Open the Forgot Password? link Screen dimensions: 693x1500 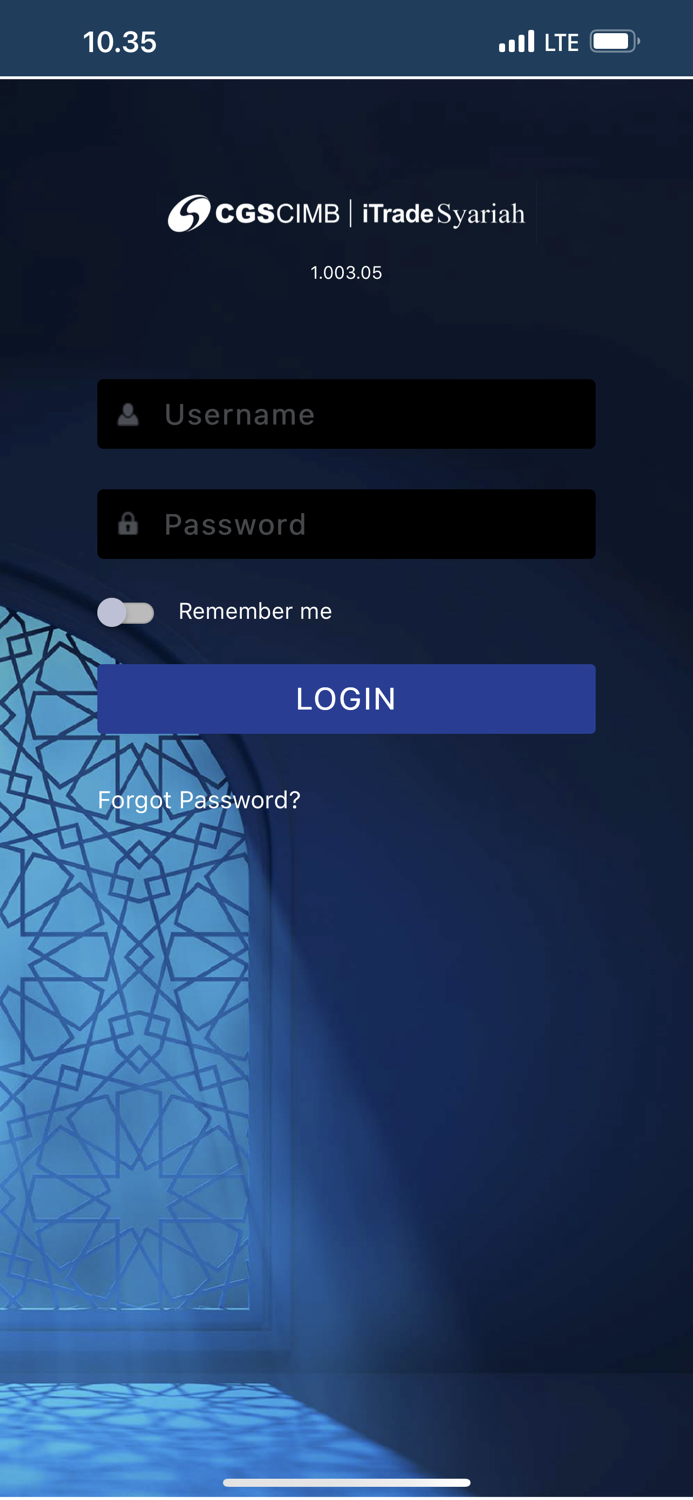199,800
